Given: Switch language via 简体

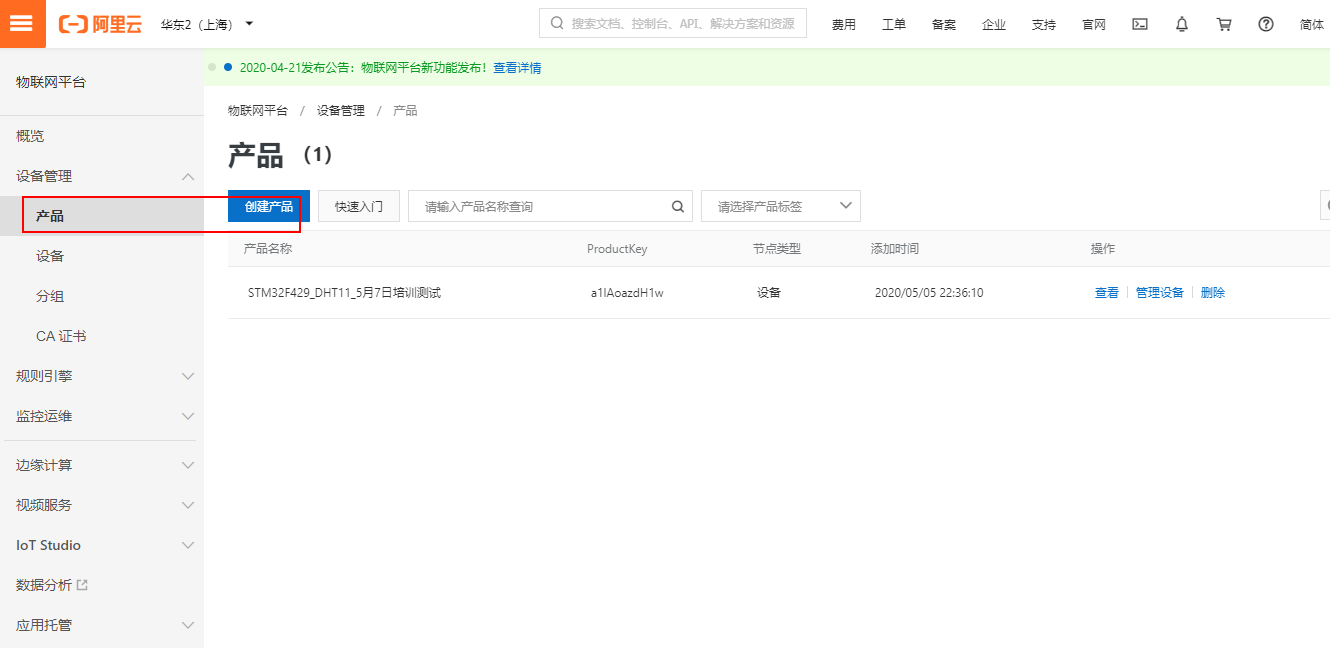Looking at the screenshot, I should 1312,24.
